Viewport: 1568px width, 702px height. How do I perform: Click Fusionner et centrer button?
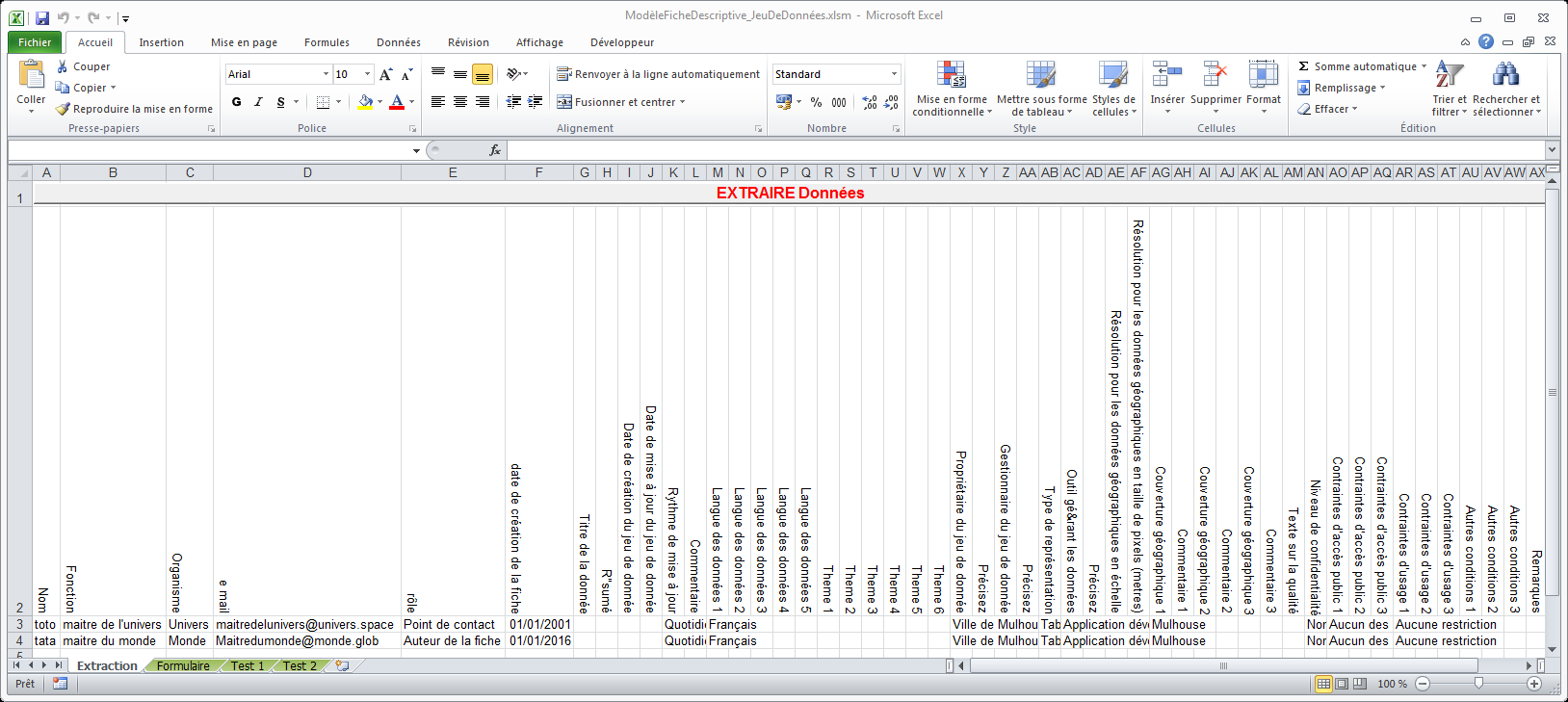click(615, 102)
